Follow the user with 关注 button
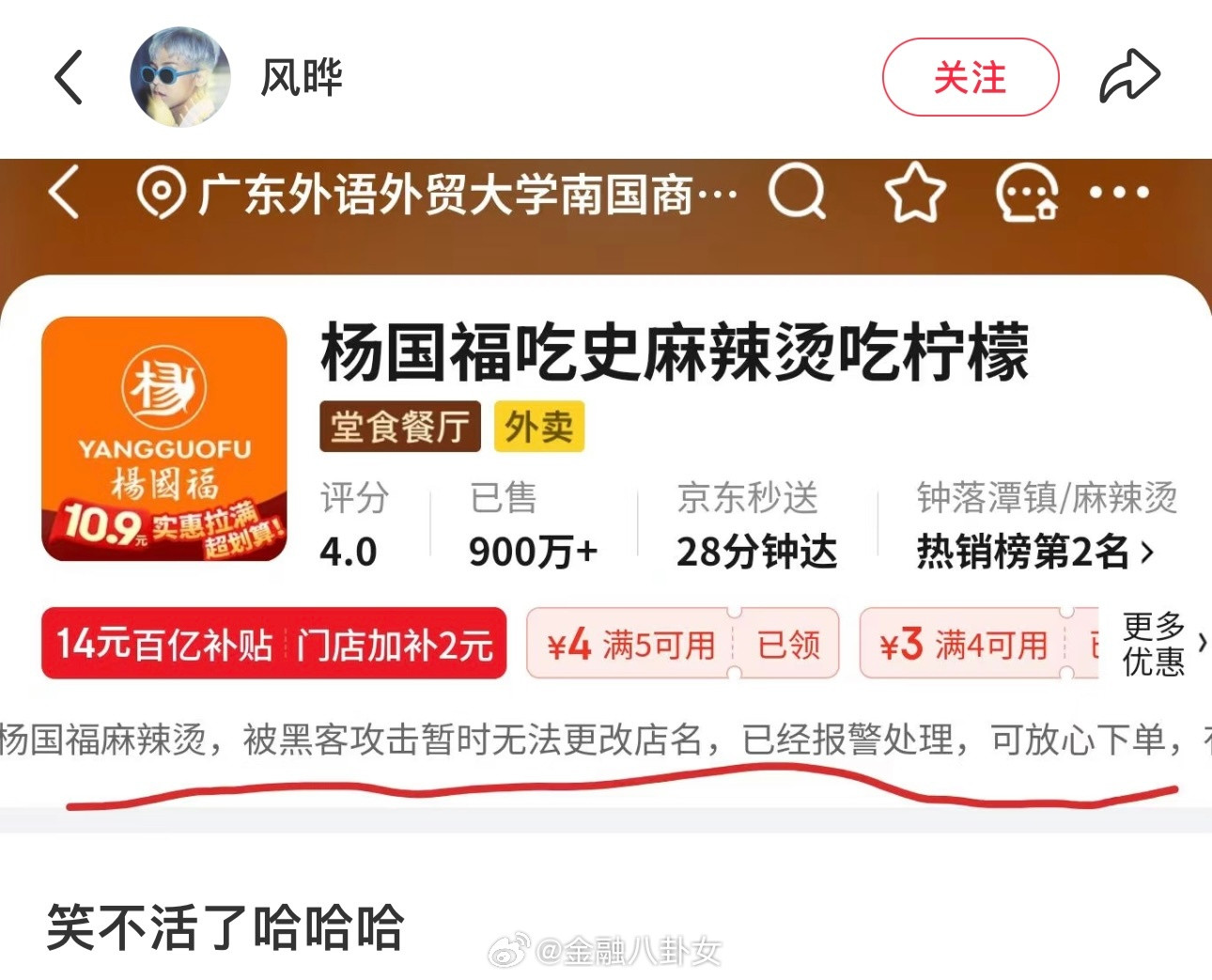Image resolution: width=1212 pixels, height=980 pixels. pyautogui.click(x=971, y=77)
